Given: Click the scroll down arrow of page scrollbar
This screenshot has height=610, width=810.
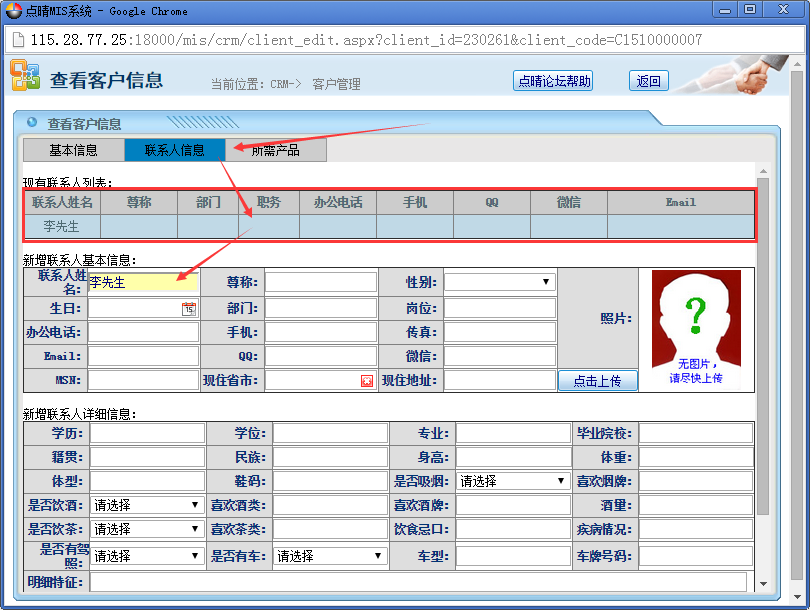Looking at the screenshot, I should pyautogui.click(x=763, y=584).
